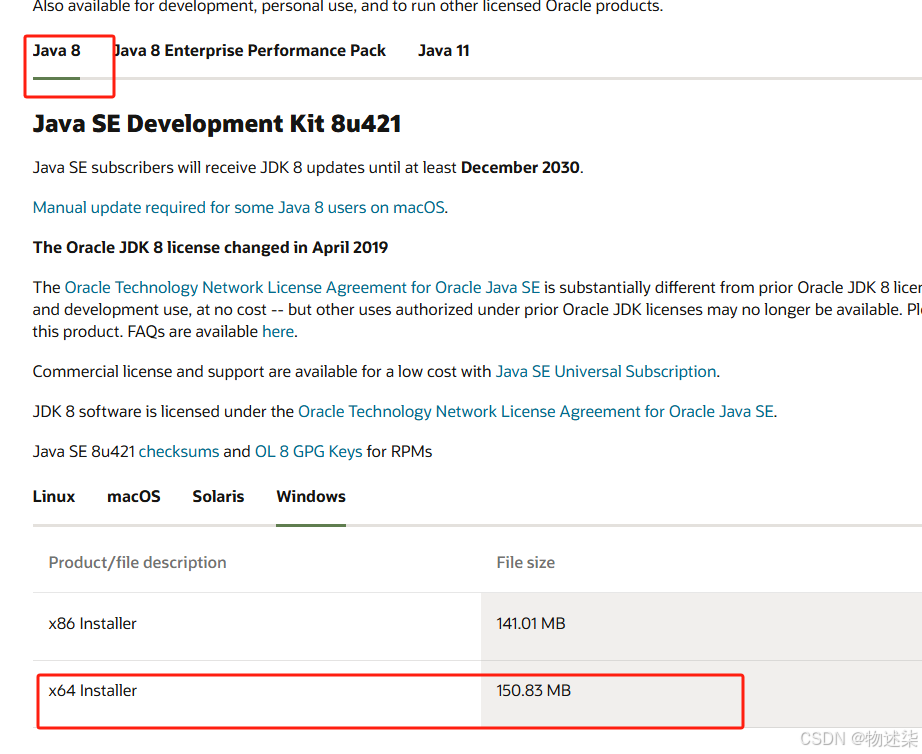Click the 'license changed in April 2019' heading

pos(211,248)
